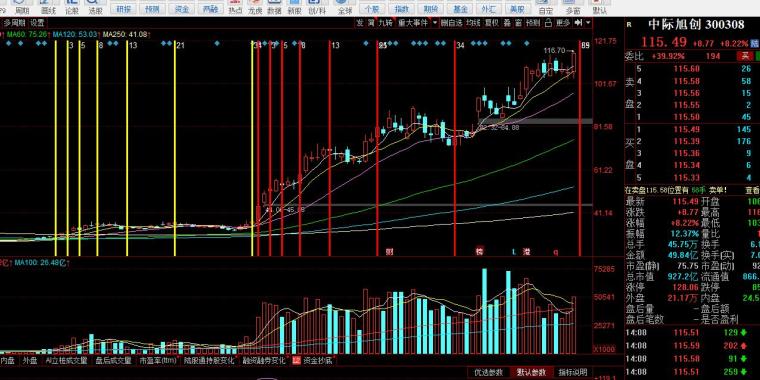Open the 新股 new stocks icon
This screenshot has width=760, height=380.
tap(294, 7)
